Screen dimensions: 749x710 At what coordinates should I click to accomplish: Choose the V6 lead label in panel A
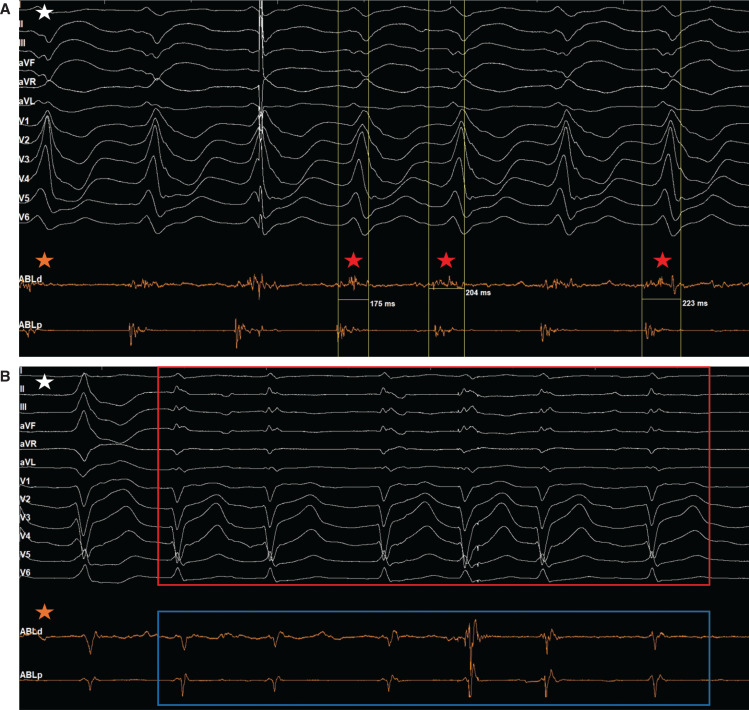(24, 217)
